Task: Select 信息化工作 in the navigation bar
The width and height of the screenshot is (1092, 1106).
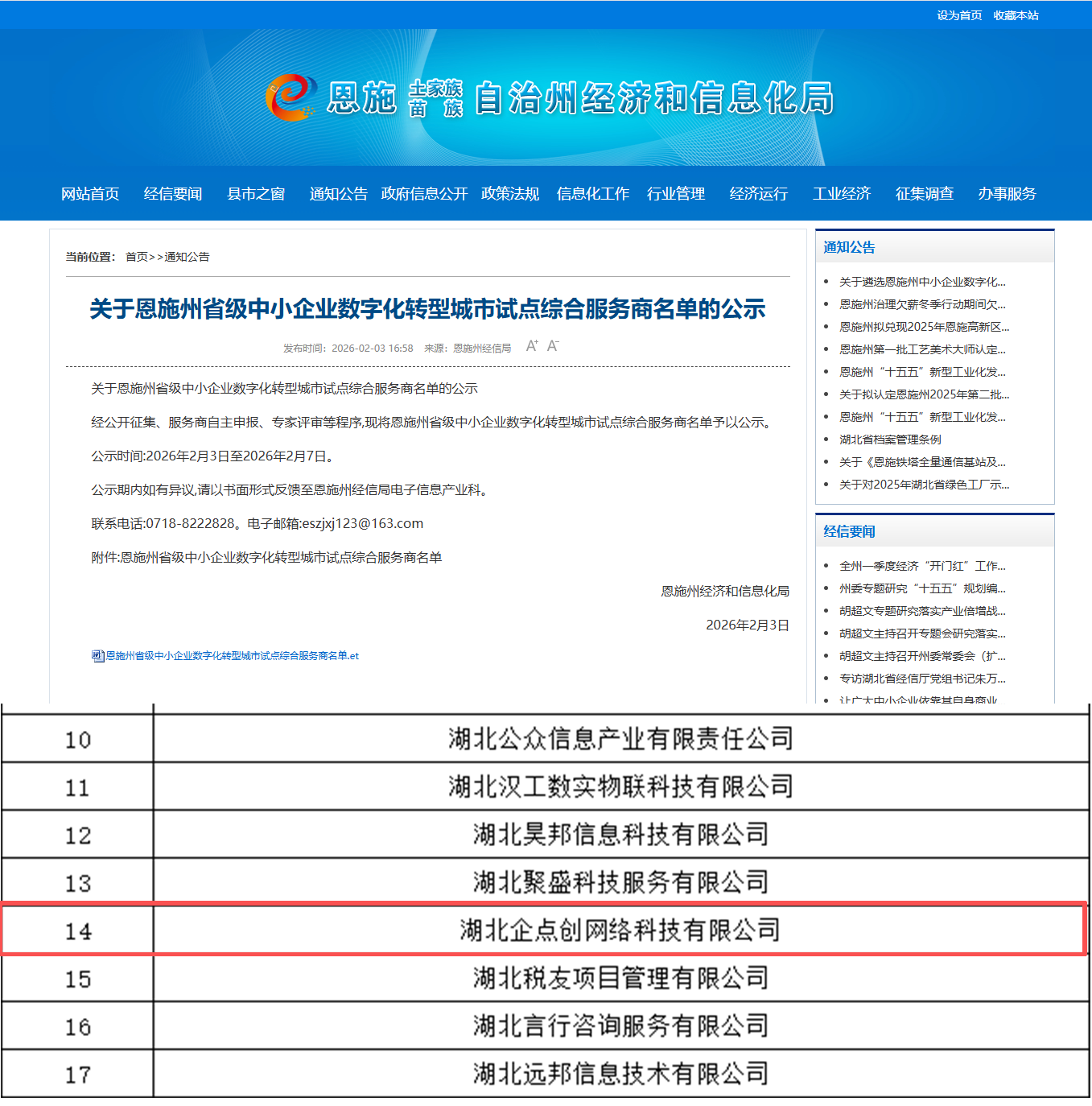Action: pos(592,194)
